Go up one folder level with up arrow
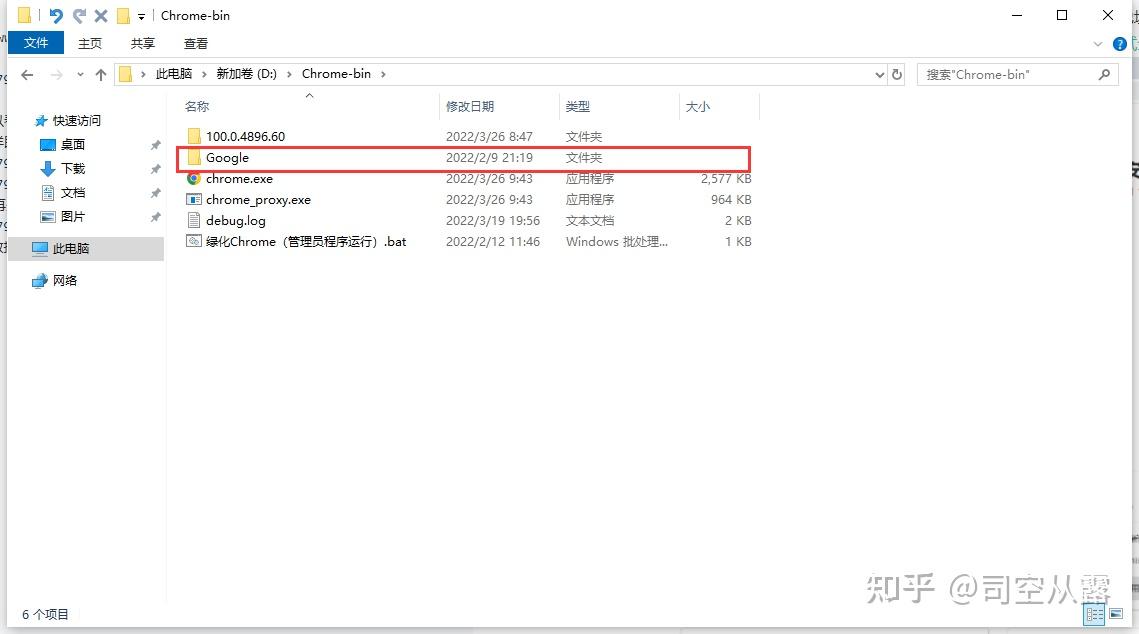 tap(101, 74)
